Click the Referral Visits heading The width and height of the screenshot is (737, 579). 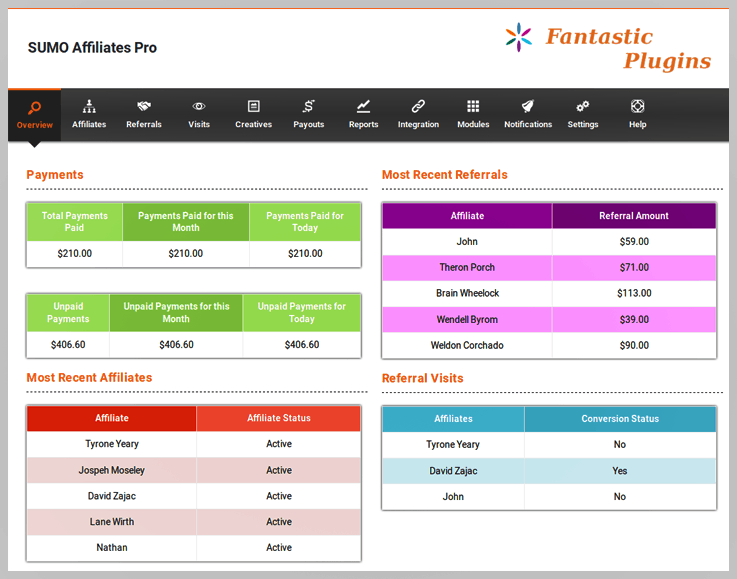click(423, 378)
